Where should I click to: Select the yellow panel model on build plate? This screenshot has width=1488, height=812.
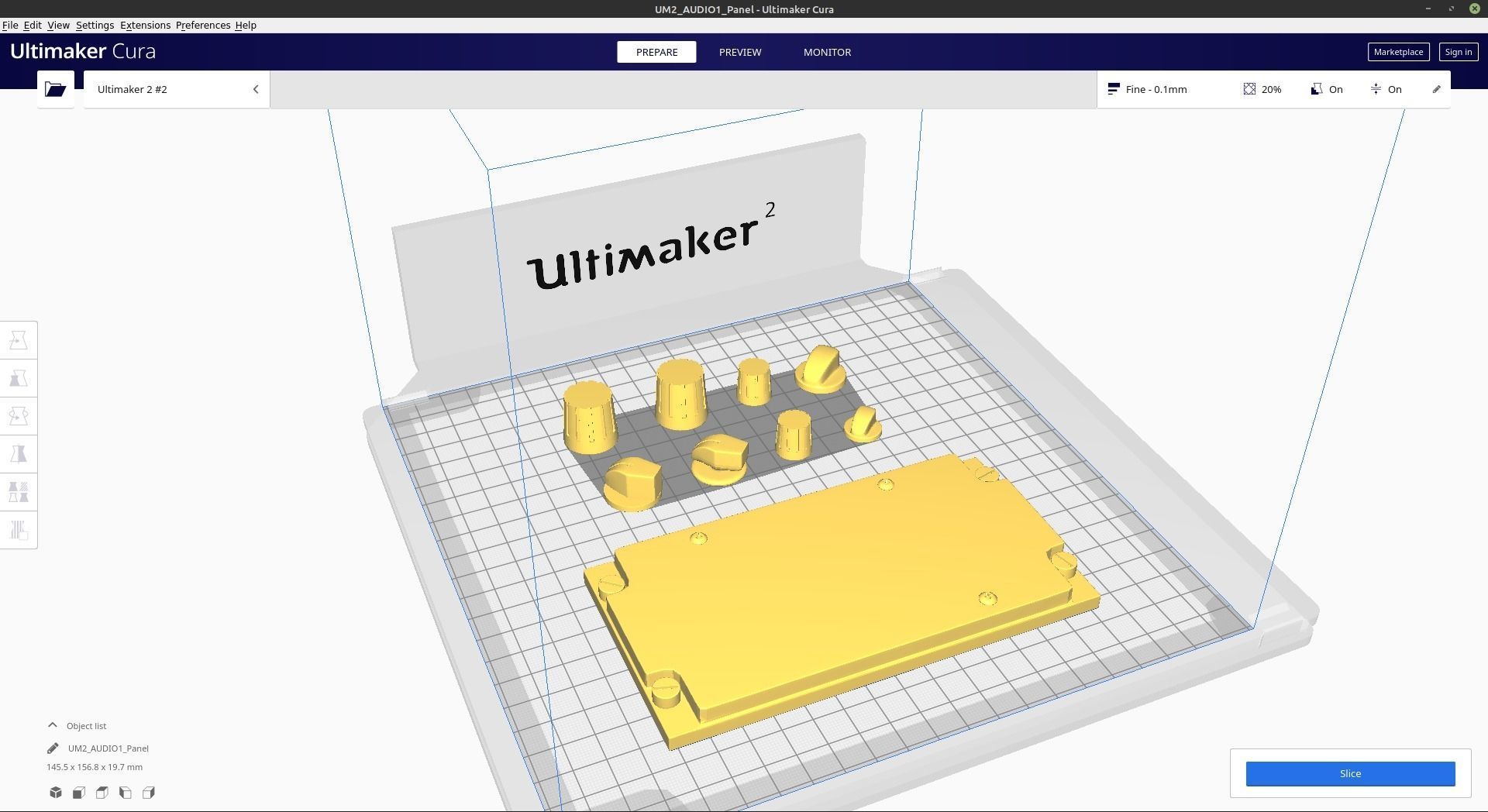[x=841, y=600]
